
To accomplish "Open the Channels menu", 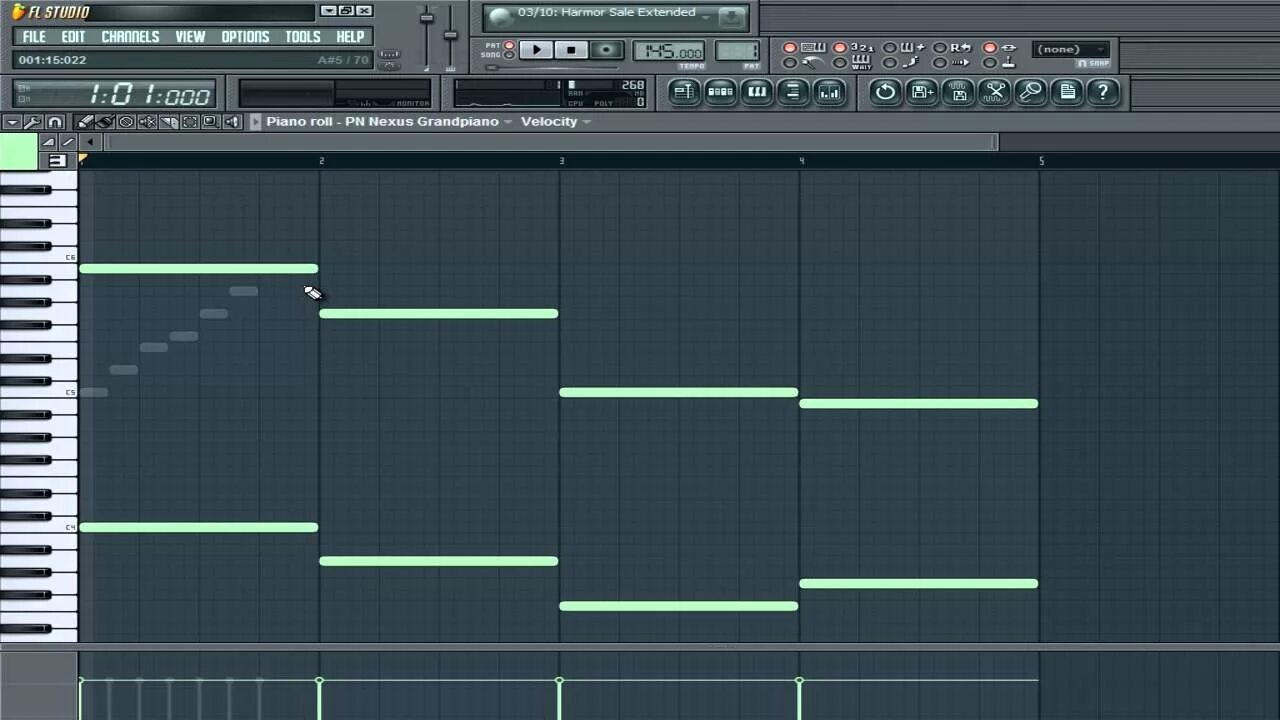I will 130,36.
